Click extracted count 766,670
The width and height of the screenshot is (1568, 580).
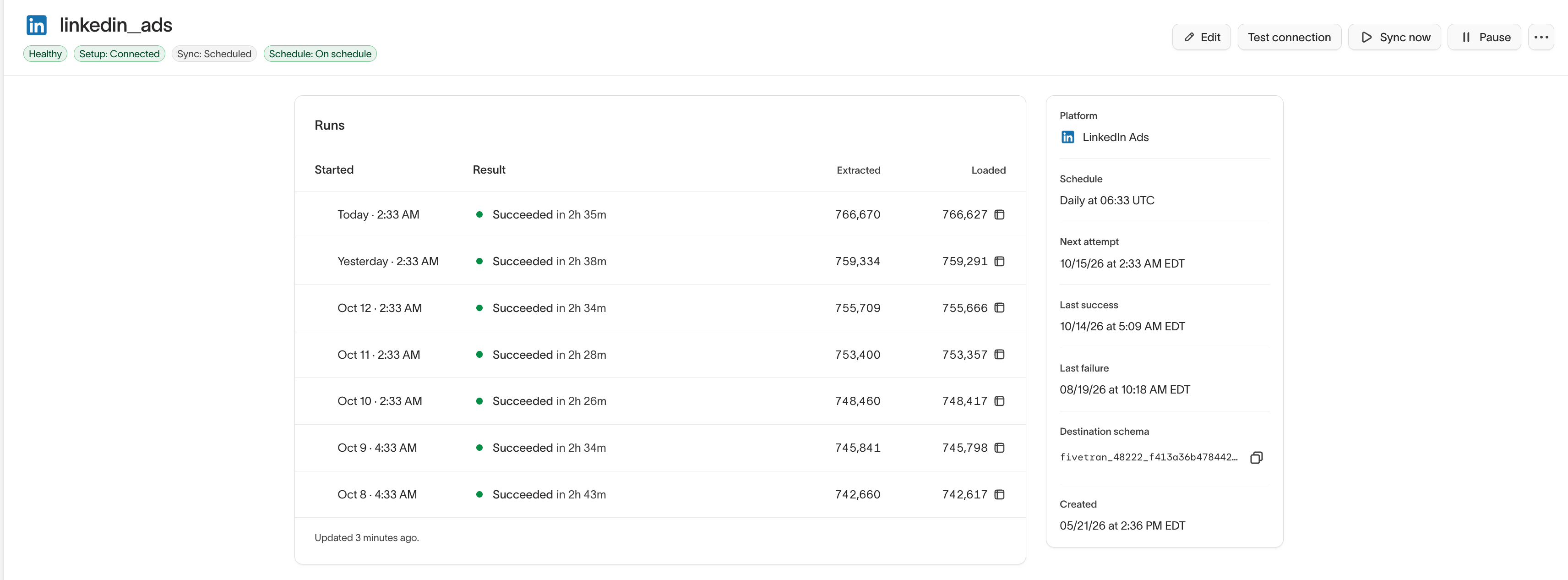click(x=858, y=214)
